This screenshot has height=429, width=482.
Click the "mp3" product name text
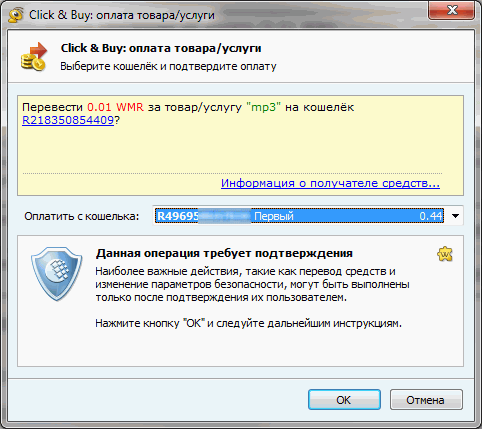(263, 107)
